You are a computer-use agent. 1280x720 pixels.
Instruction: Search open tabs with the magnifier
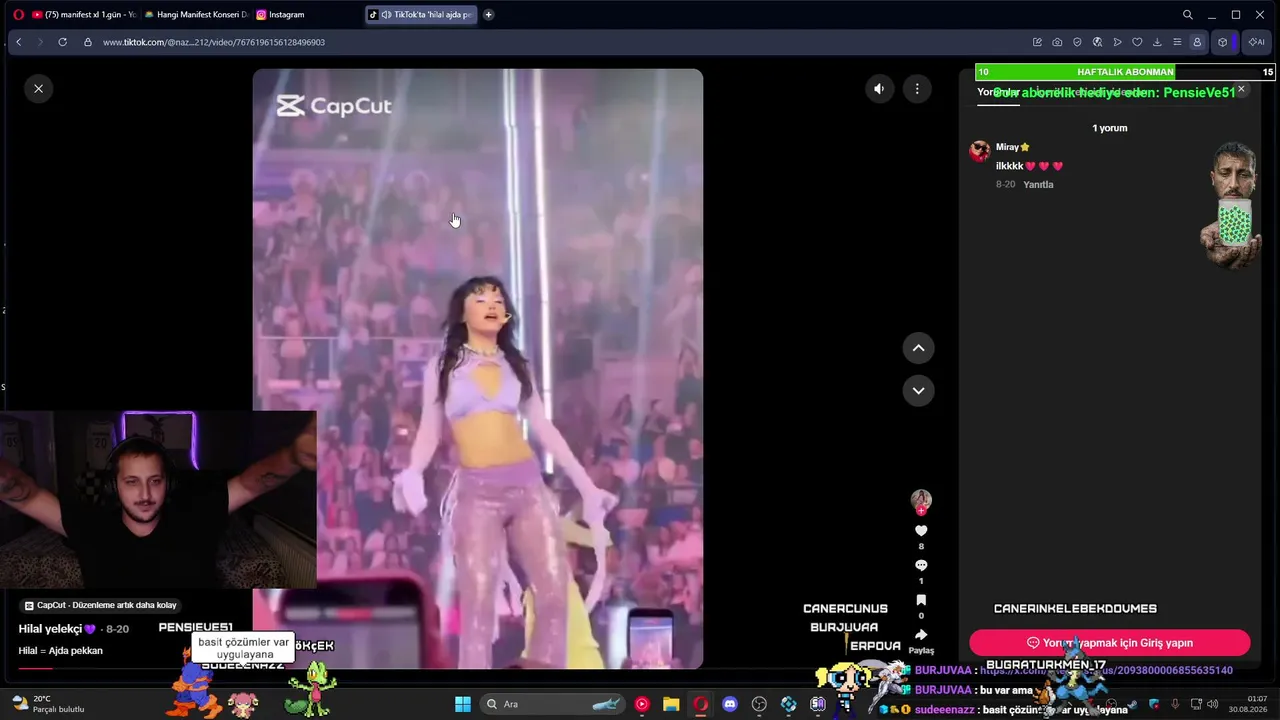pos(1187,15)
